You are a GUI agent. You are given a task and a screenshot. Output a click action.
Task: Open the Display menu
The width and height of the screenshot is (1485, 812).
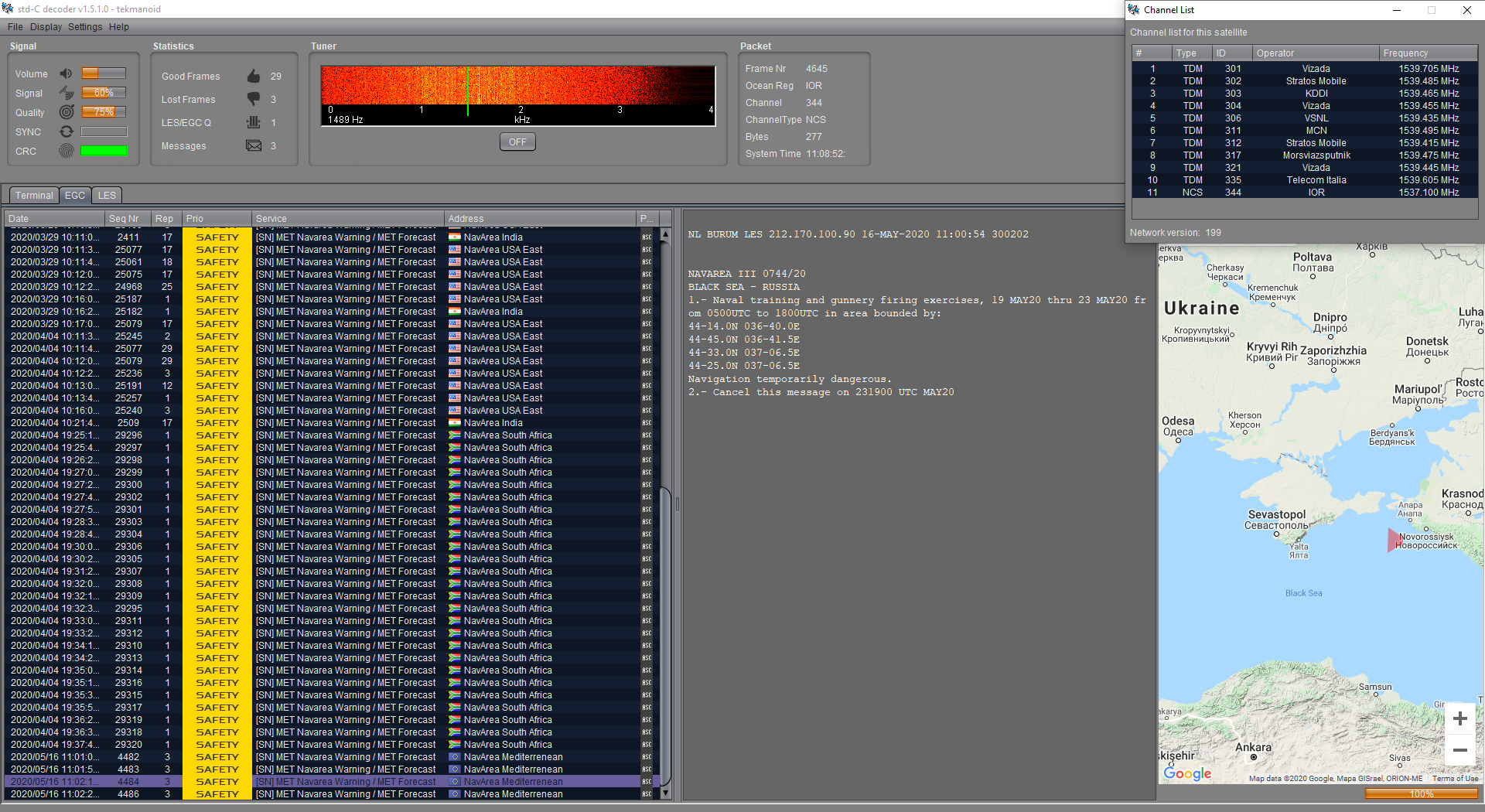(46, 26)
